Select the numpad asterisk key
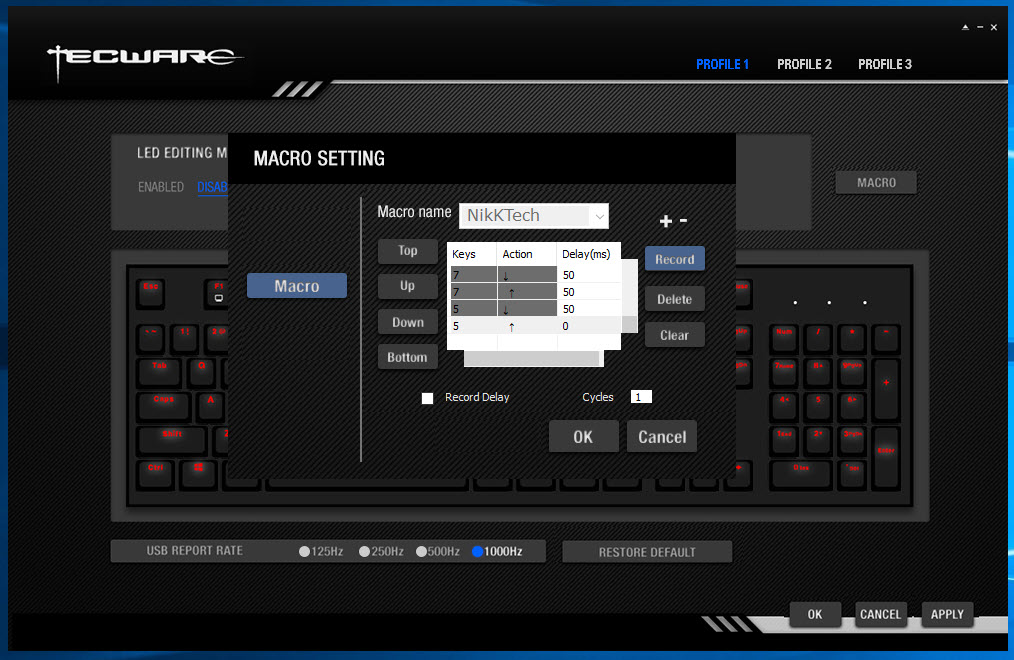The width and height of the screenshot is (1014, 660). (x=852, y=339)
